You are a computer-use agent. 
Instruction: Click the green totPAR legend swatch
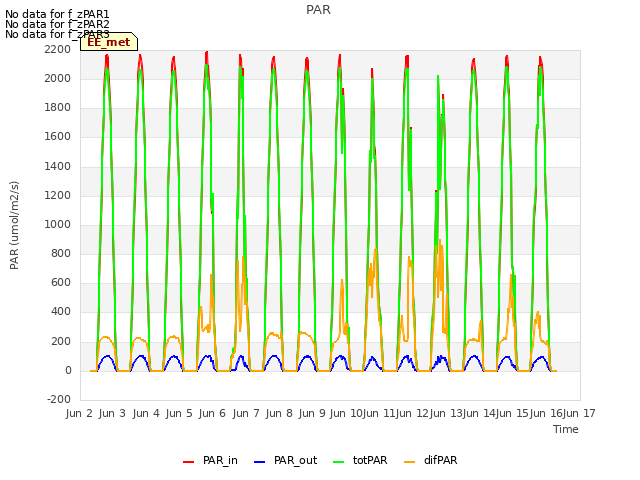338,462
